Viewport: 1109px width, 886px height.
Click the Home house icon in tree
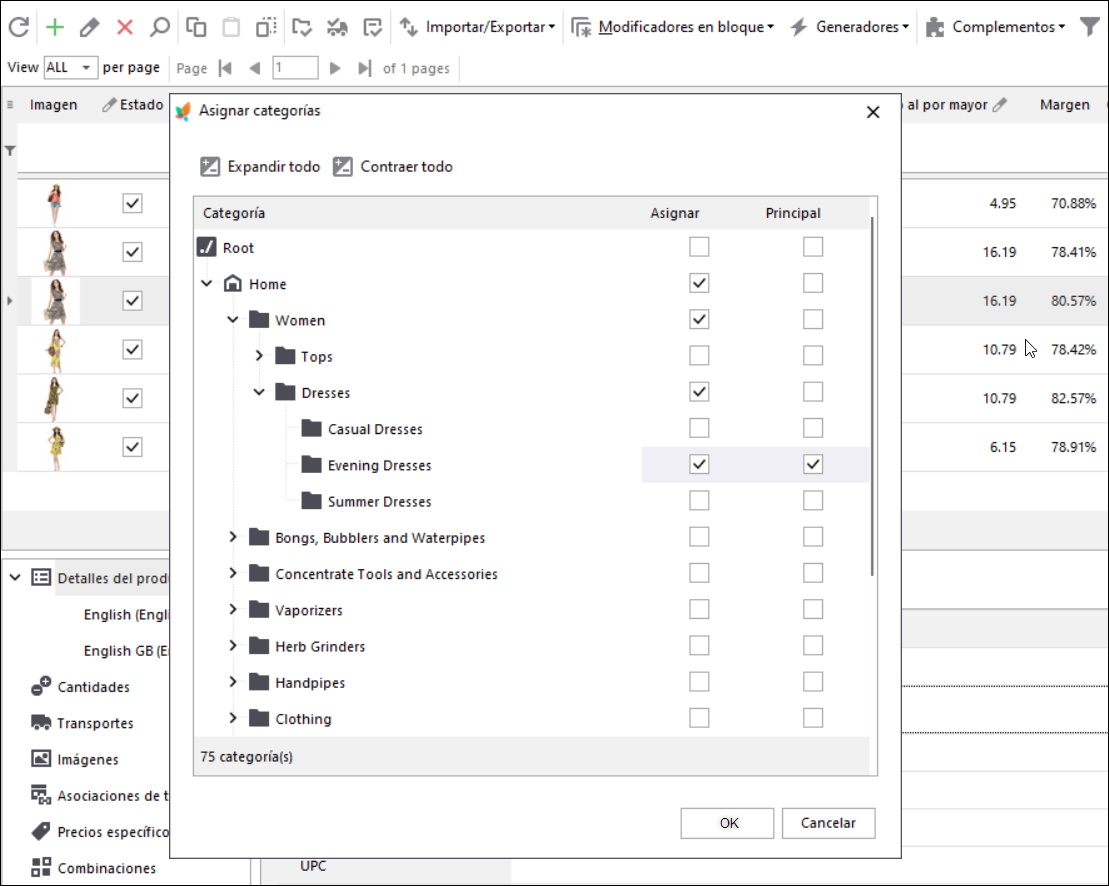233,284
